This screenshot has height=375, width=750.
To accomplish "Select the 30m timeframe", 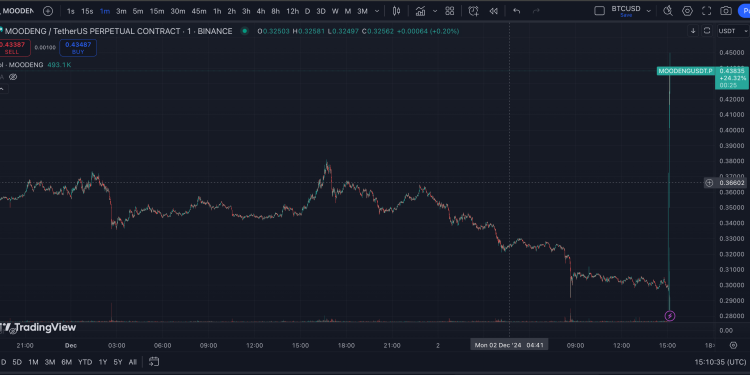I will [x=178, y=11].
